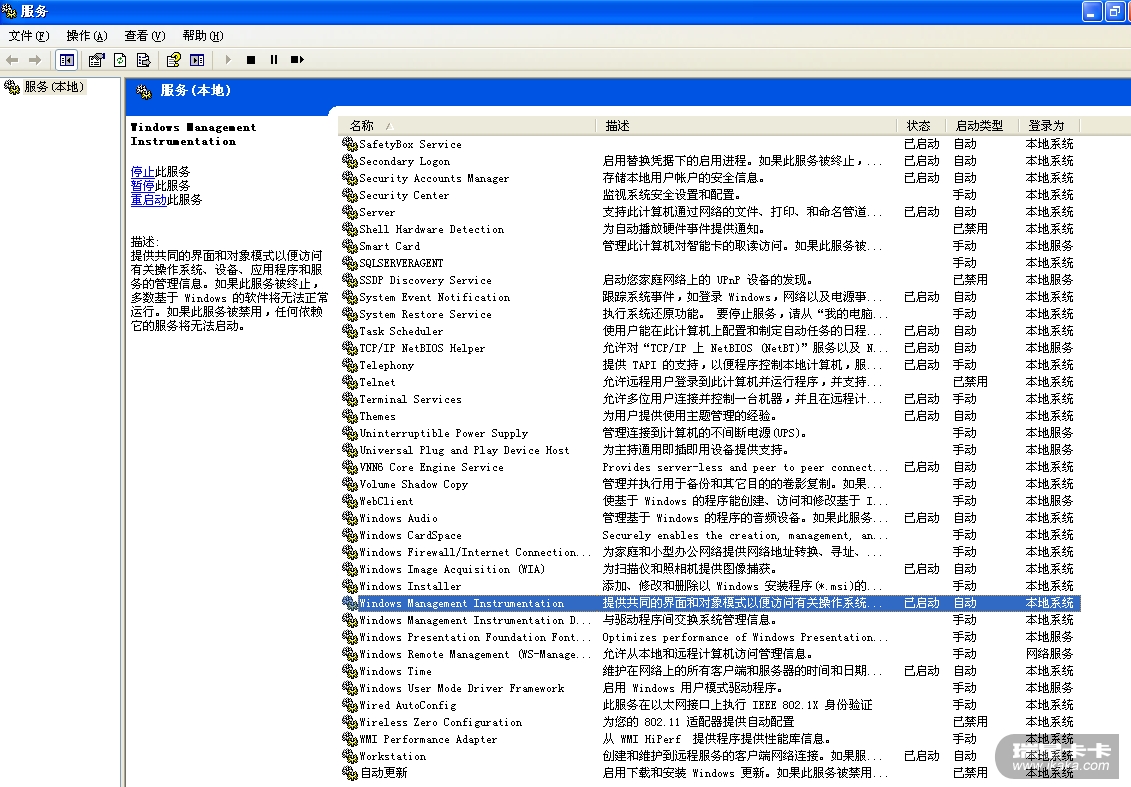The image size is (1131, 787).
Task: Toggle the console tree show/hide icon
Action: pyautogui.click(x=66, y=60)
